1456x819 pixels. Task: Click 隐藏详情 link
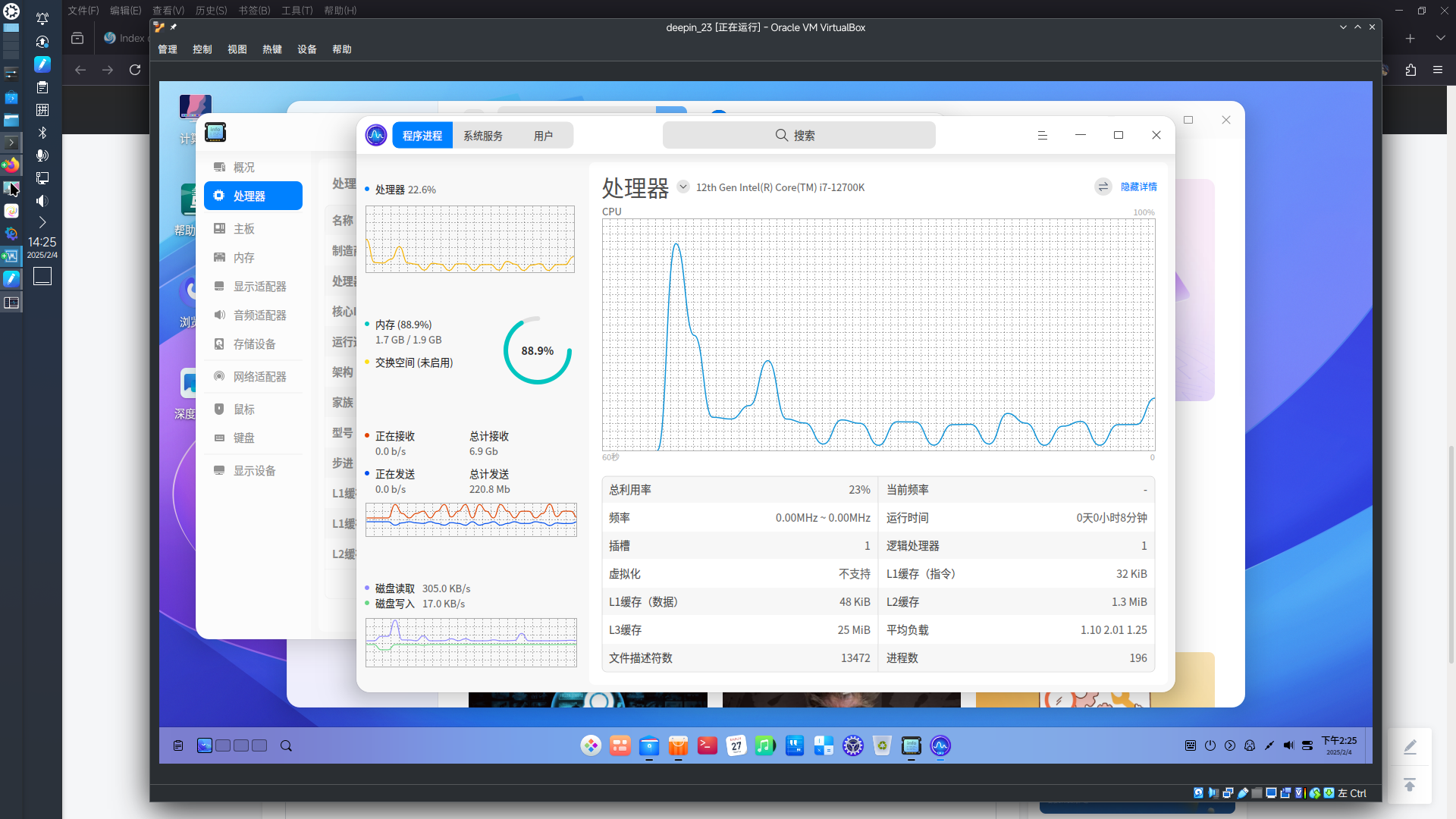(x=1139, y=187)
